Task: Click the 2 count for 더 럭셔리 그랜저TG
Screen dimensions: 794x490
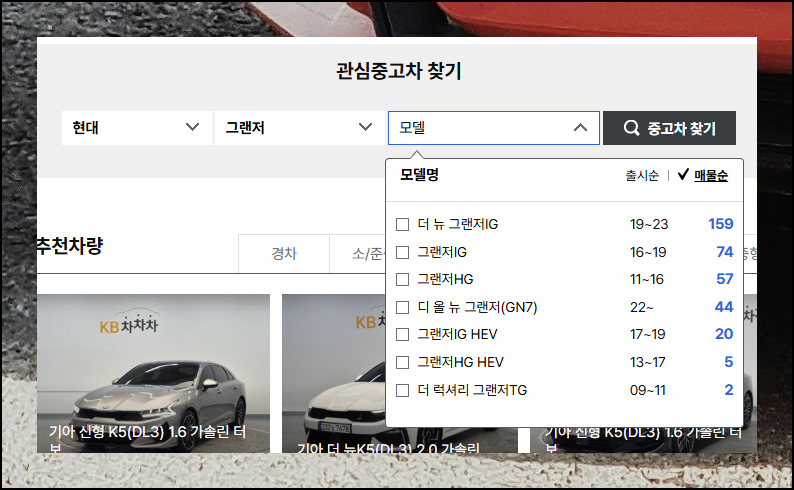Action: [x=729, y=390]
